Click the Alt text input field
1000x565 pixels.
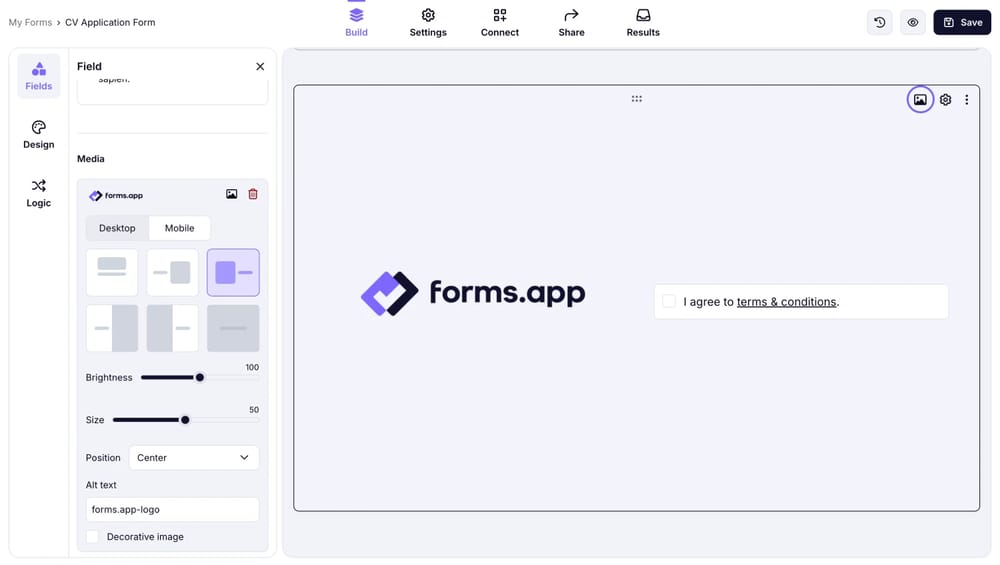(172, 510)
